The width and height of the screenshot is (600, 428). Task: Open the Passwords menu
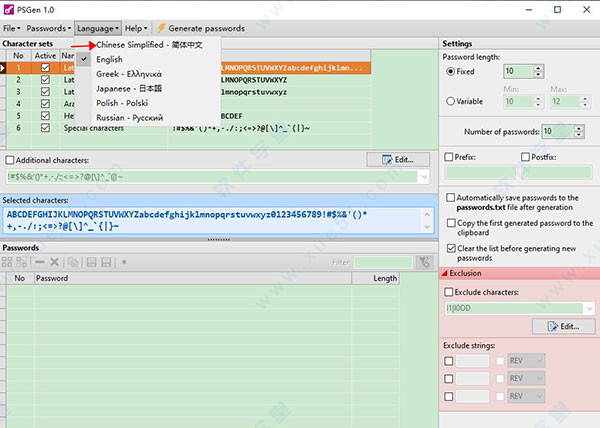coord(48,28)
